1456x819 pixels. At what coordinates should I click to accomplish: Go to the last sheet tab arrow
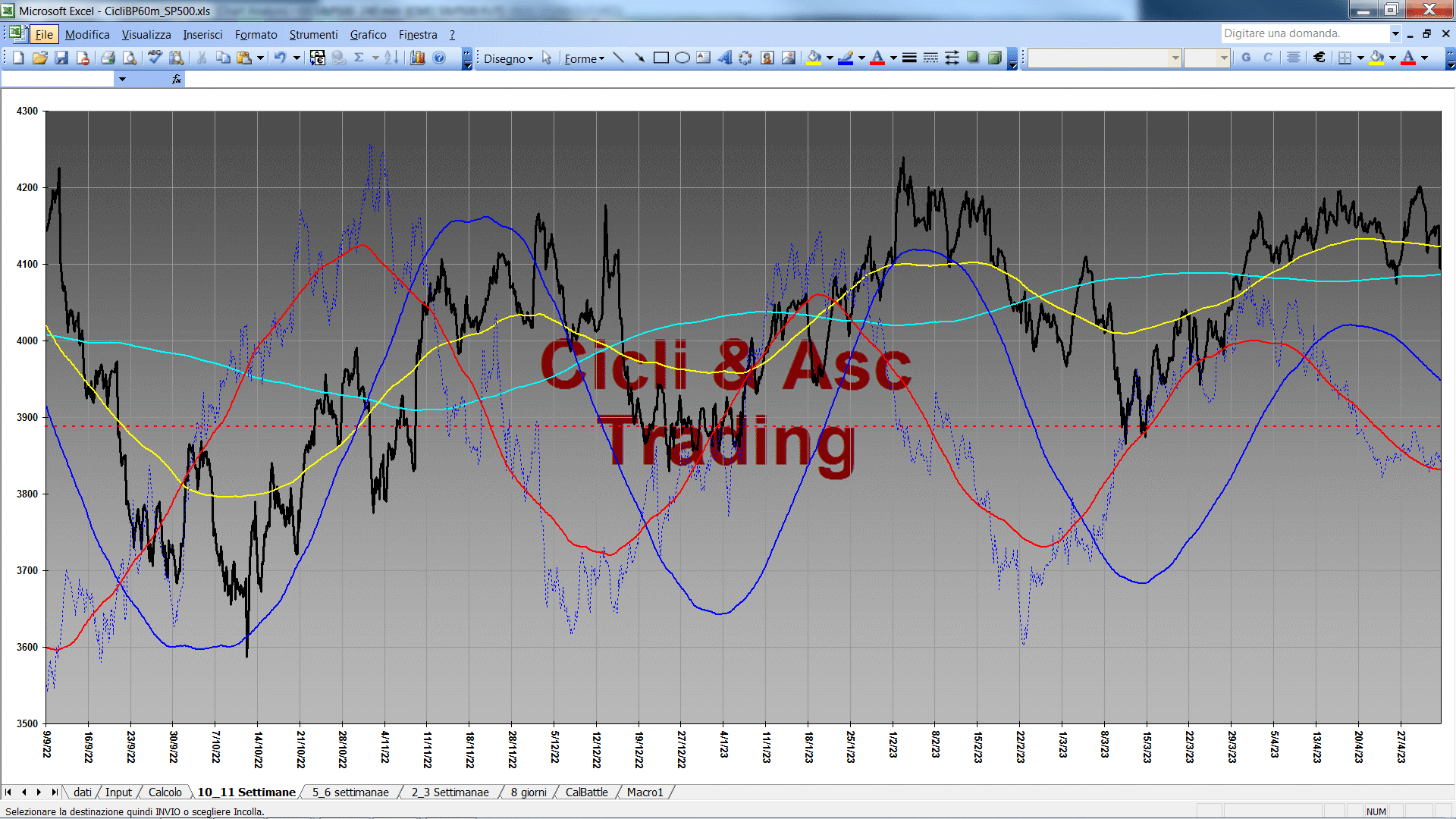coord(54,792)
